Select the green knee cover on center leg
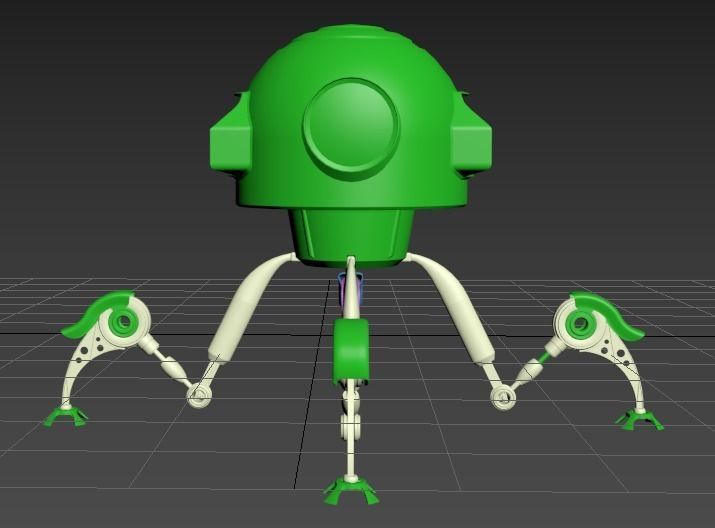Image resolution: width=715 pixels, height=528 pixels. (x=351, y=350)
